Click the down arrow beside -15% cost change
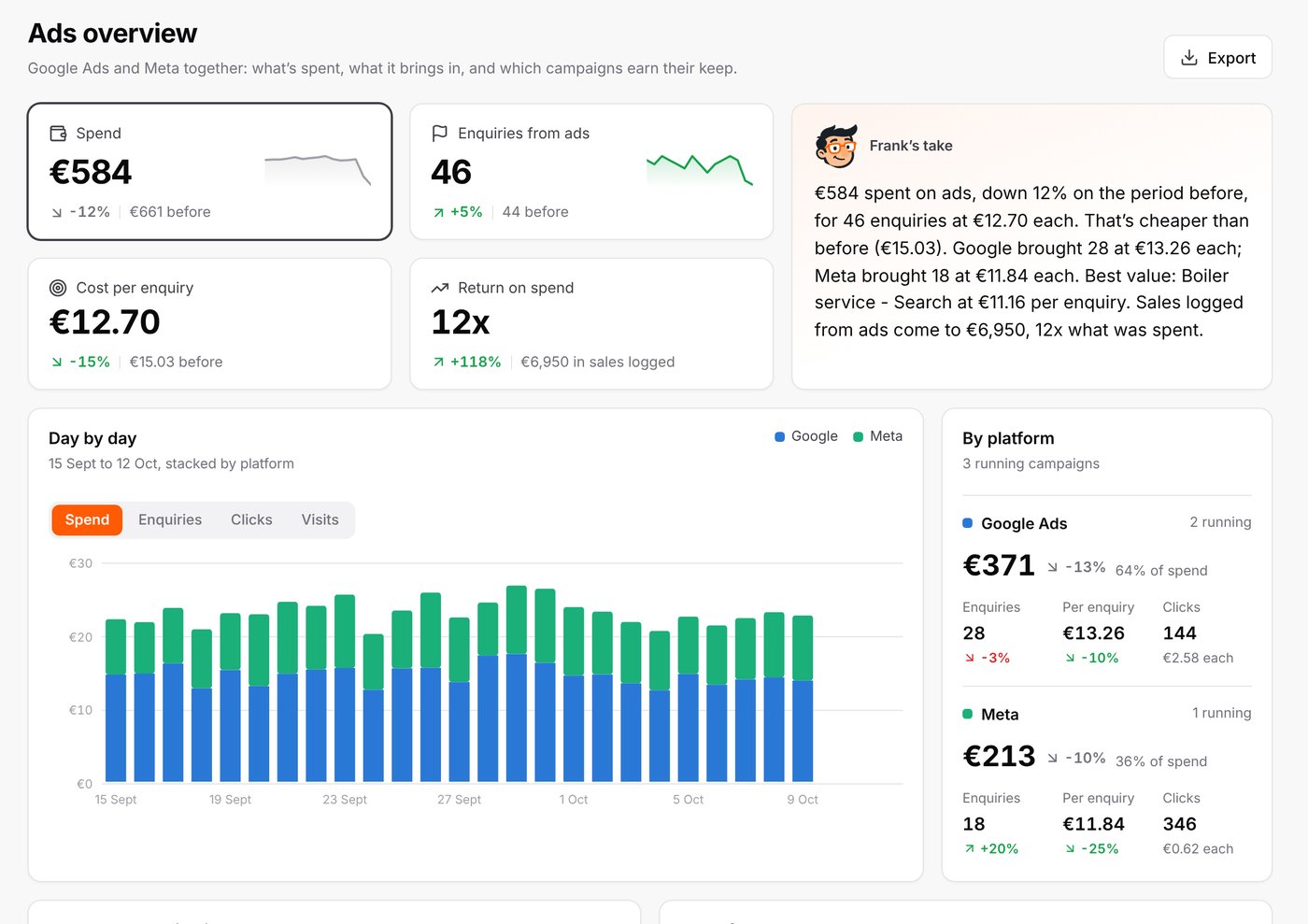 click(57, 362)
